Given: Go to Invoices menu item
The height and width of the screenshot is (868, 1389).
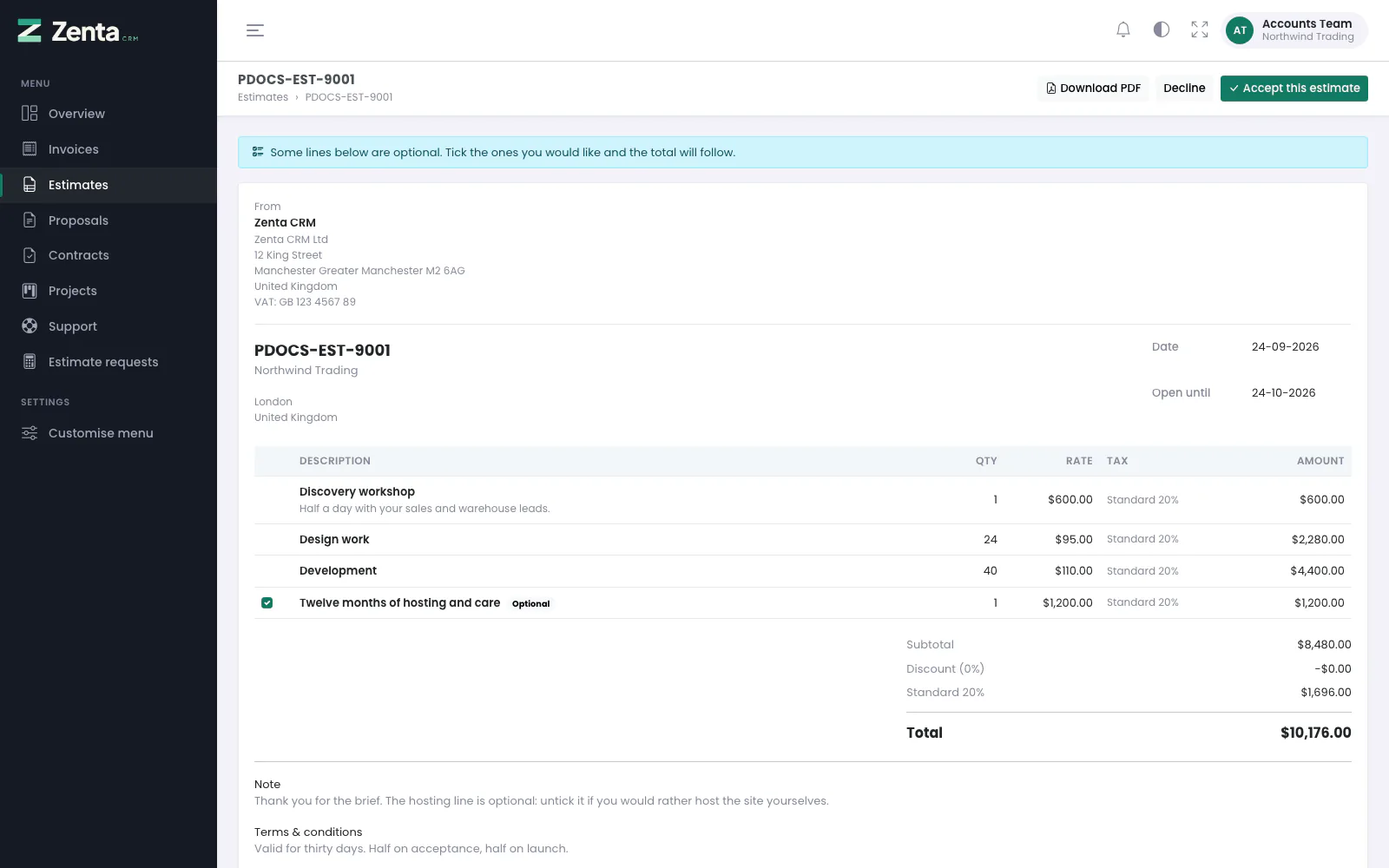Looking at the screenshot, I should pyautogui.click(x=74, y=149).
